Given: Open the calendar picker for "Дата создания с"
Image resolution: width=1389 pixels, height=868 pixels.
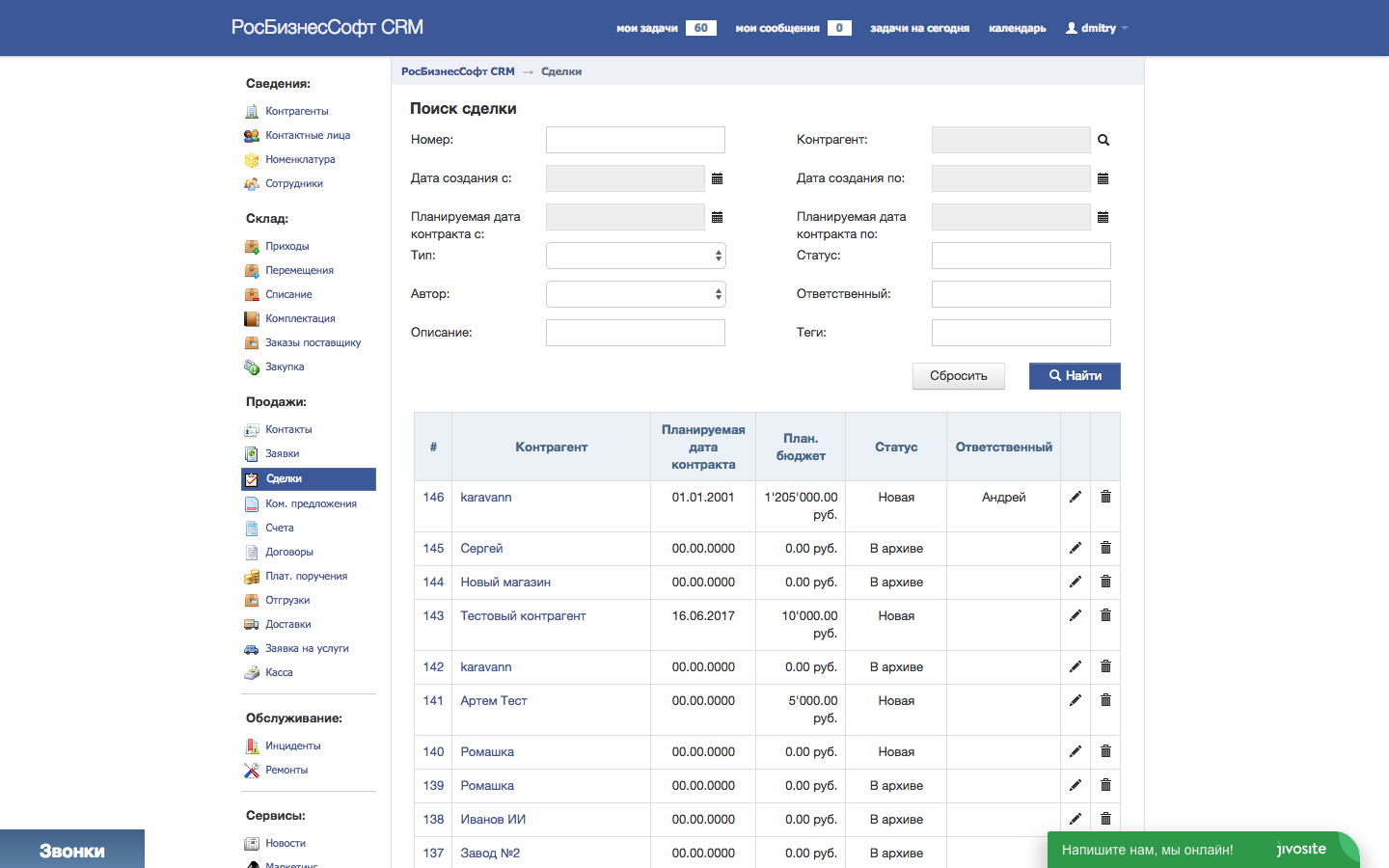Looking at the screenshot, I should (x=717, y=178).
